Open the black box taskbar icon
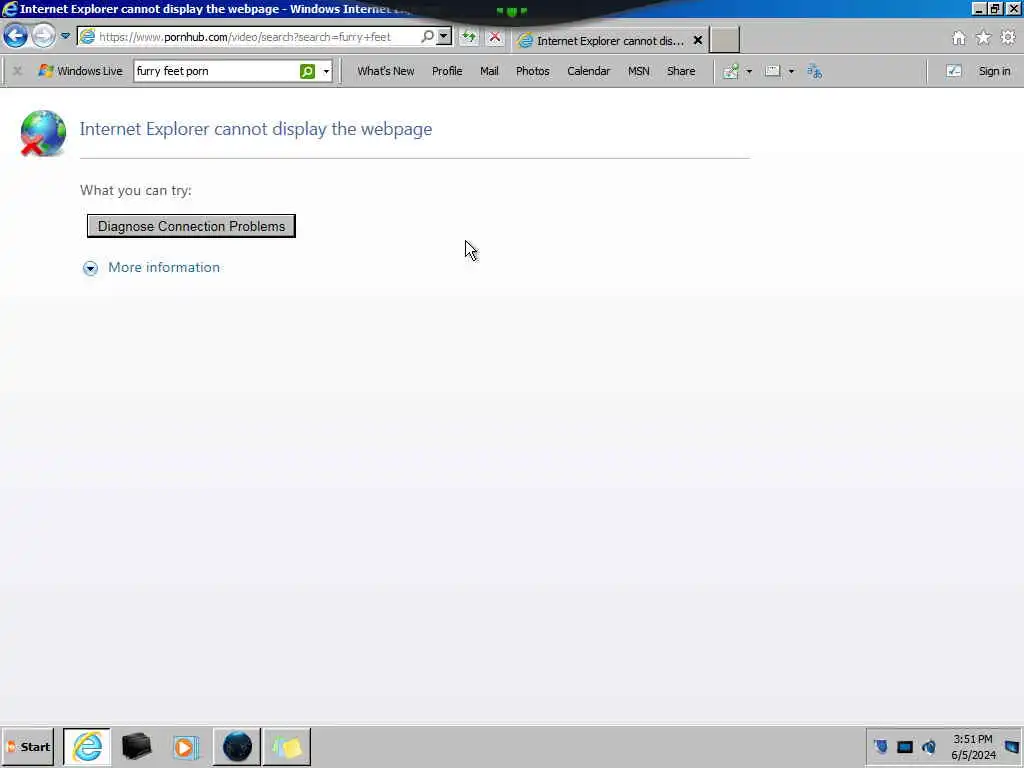 pyautogui.click(x=136, y=747)
